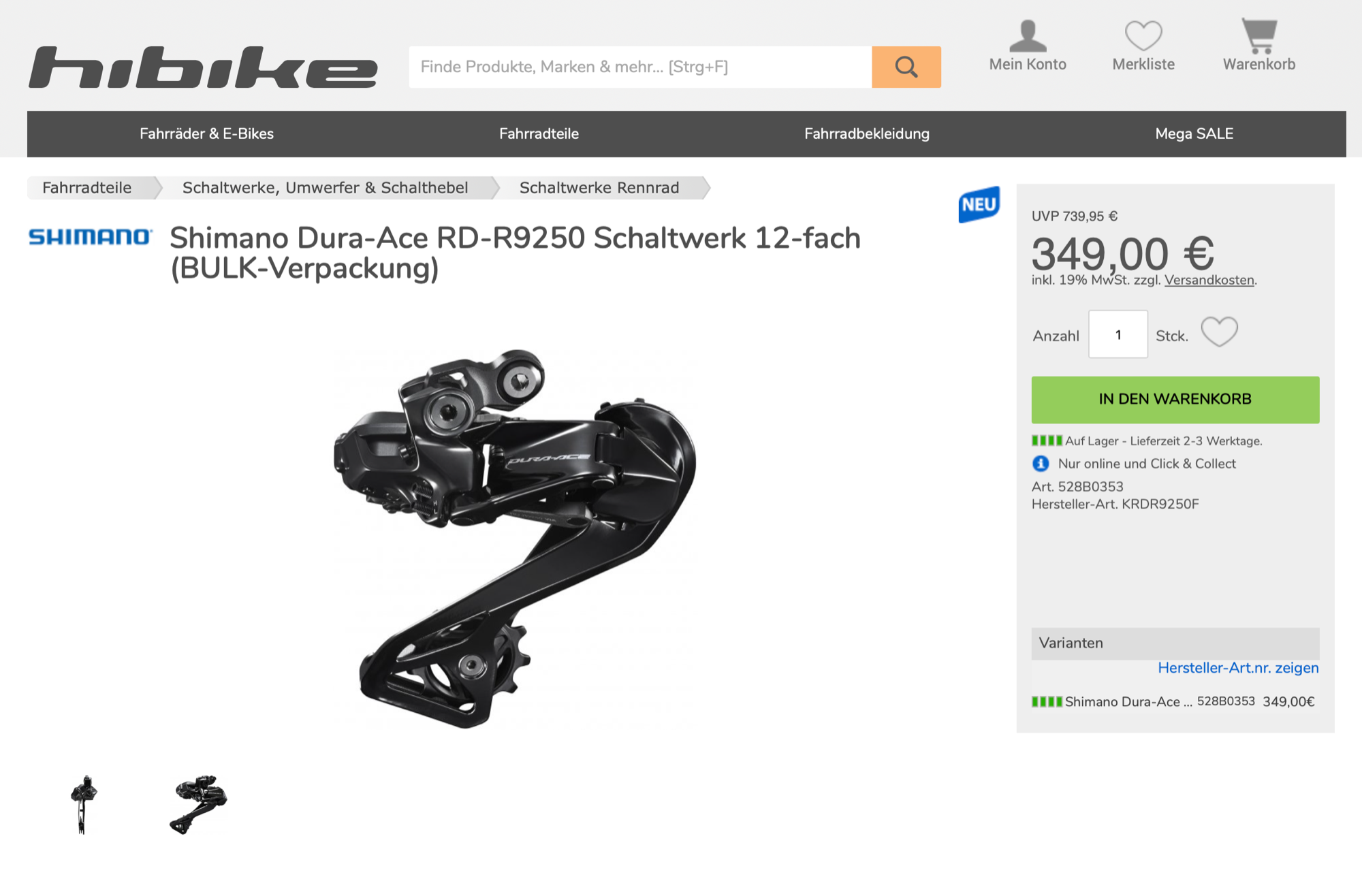Click the Shimano brand logo

coord(90,237)
